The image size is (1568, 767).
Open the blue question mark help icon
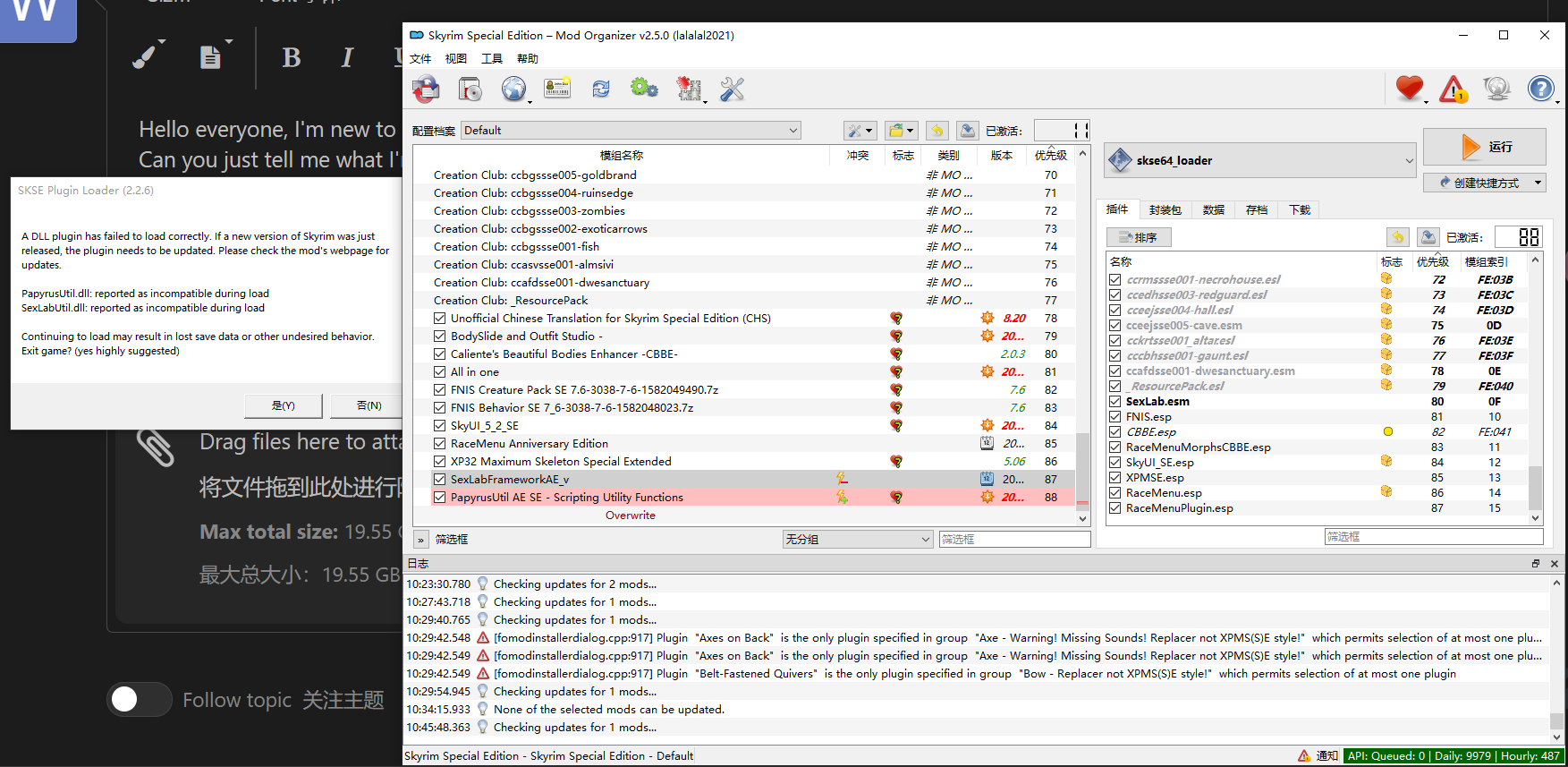pos(1540,89)
